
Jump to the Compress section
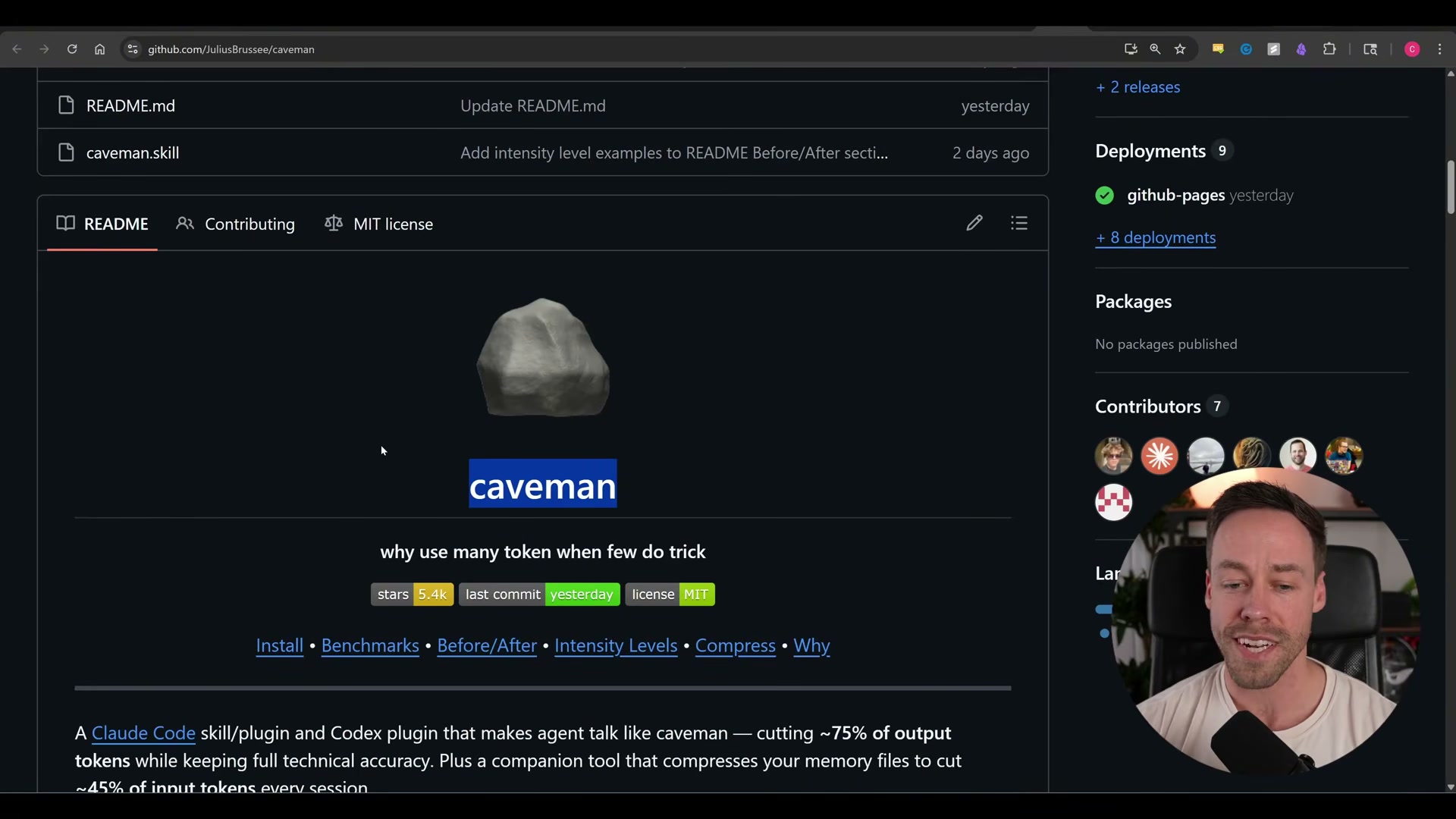pos(736,645)
